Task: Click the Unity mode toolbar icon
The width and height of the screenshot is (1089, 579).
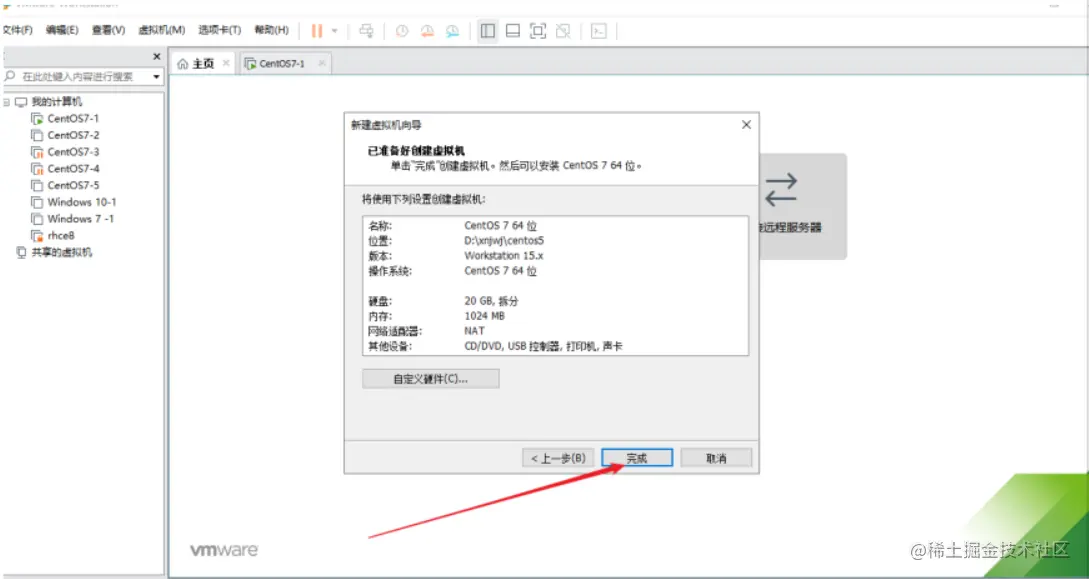Action: point(563,31)
